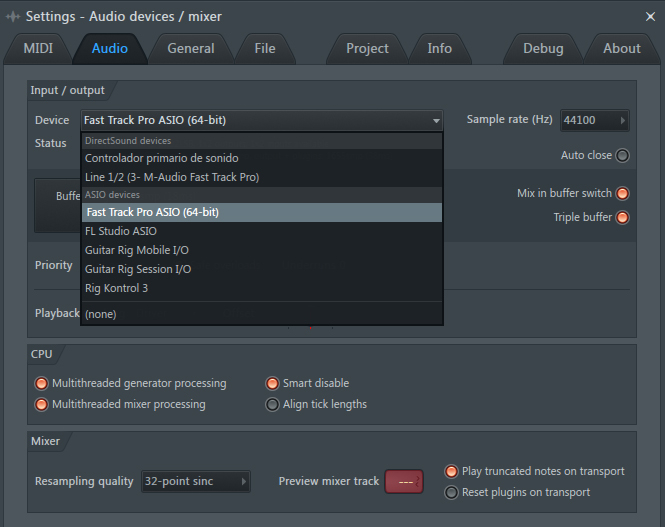Screen dimensions: 665x527
Task: Click the Status label
Action: click(x=50, y=143)
